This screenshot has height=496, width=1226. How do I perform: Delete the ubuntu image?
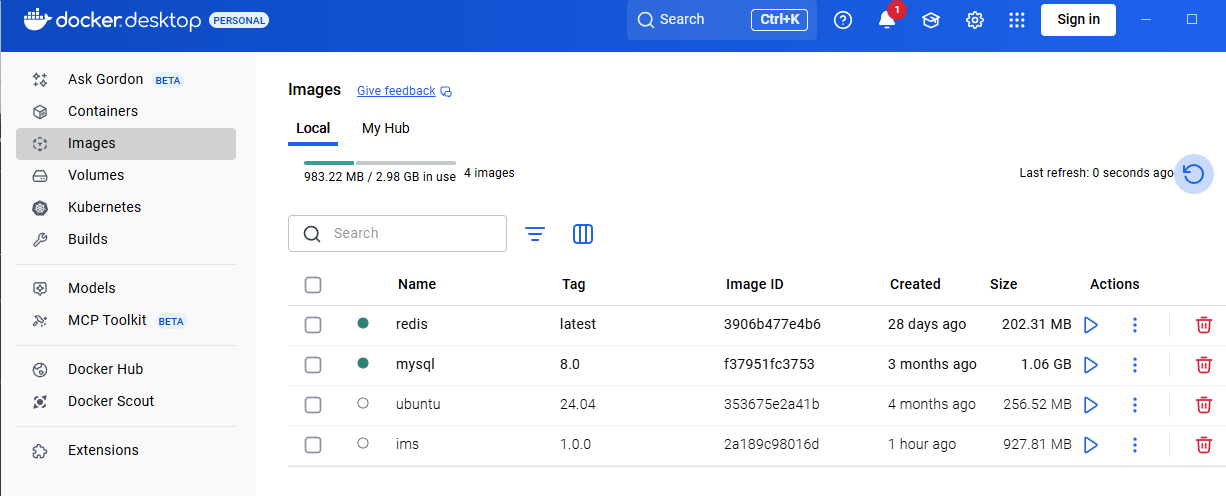pyautogui.click(x=1204, y=405)
